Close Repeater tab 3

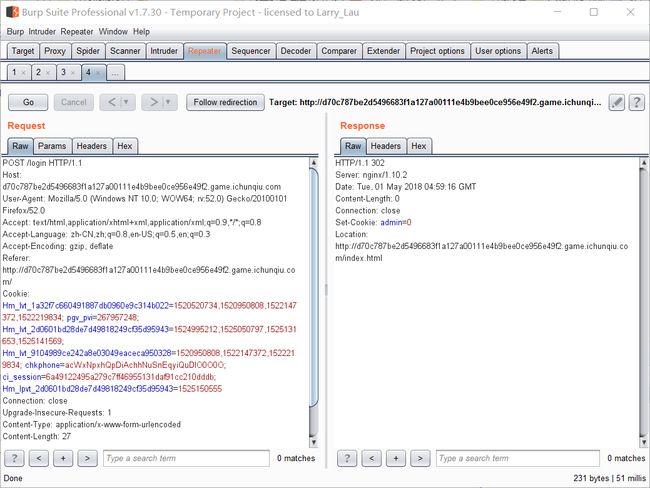(x=73, y=73)
